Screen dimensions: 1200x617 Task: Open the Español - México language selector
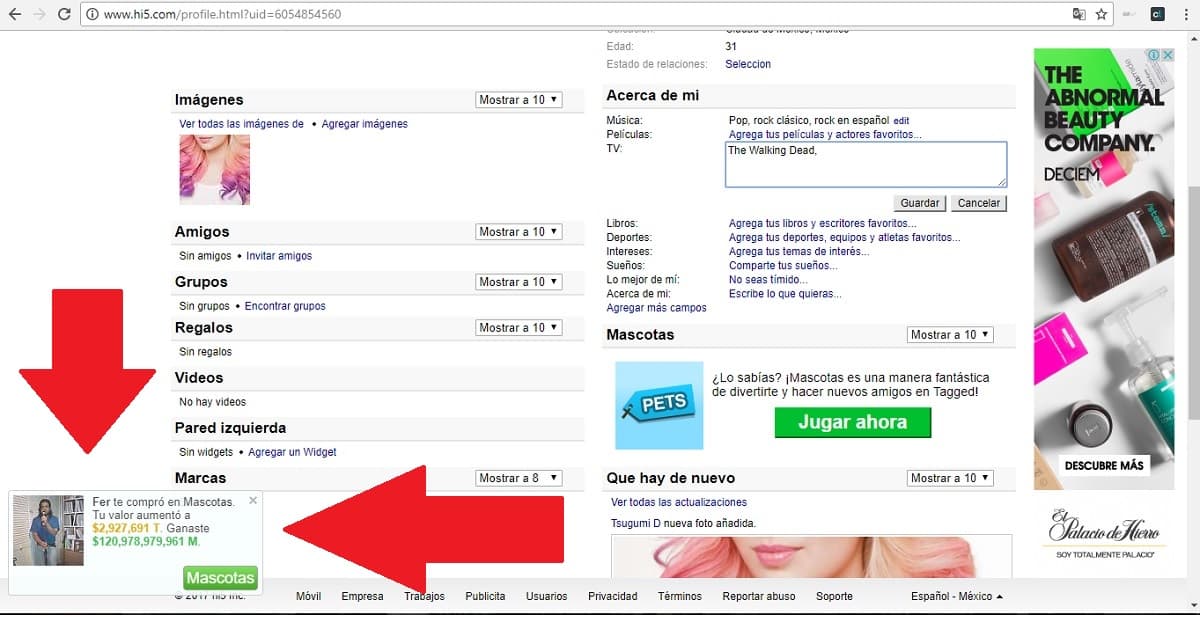(956, 596)
